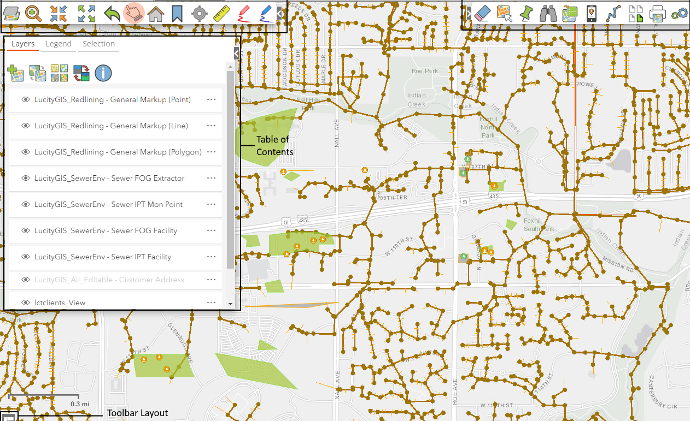Image resolution: width=690 pixels, height=421 pixels.
Task: Switch to the Selection tab
Action: [x=98, y=45]
